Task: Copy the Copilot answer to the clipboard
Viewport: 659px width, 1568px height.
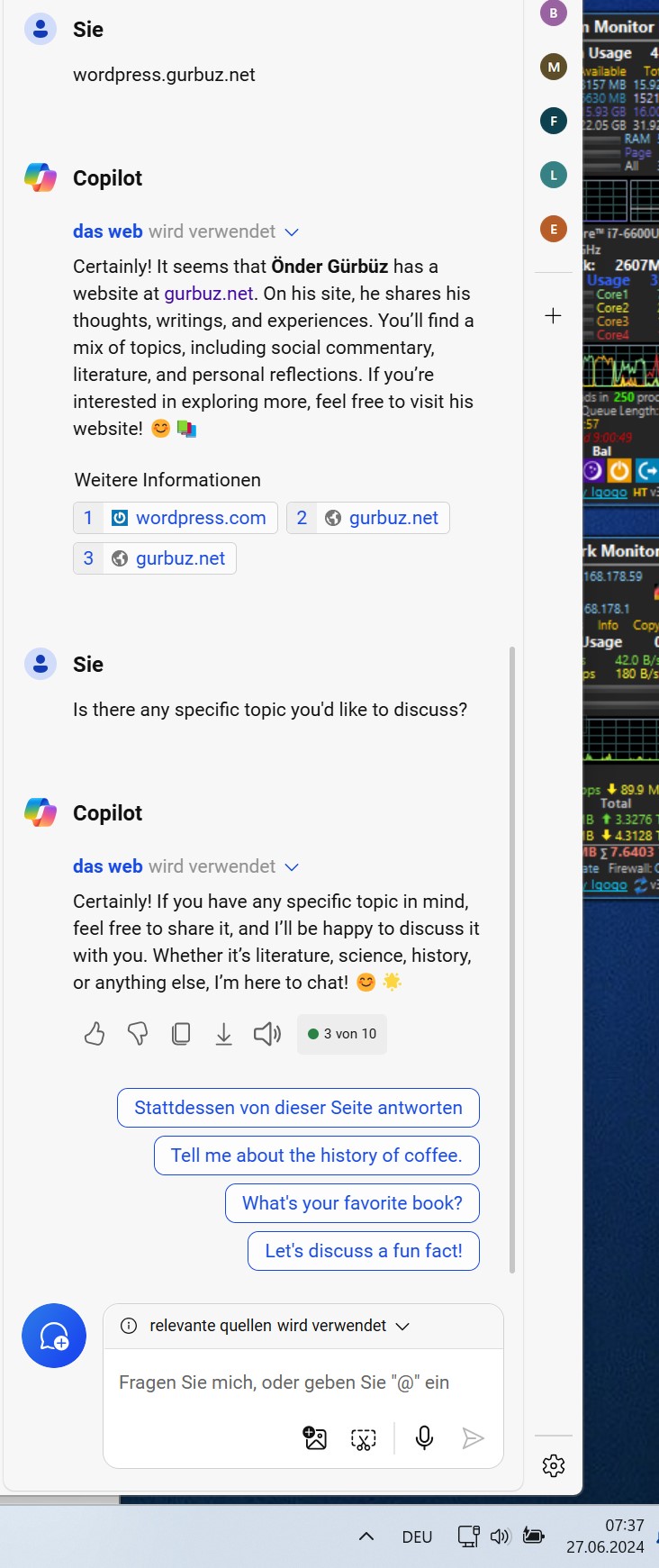Action: coord(181,1034)
